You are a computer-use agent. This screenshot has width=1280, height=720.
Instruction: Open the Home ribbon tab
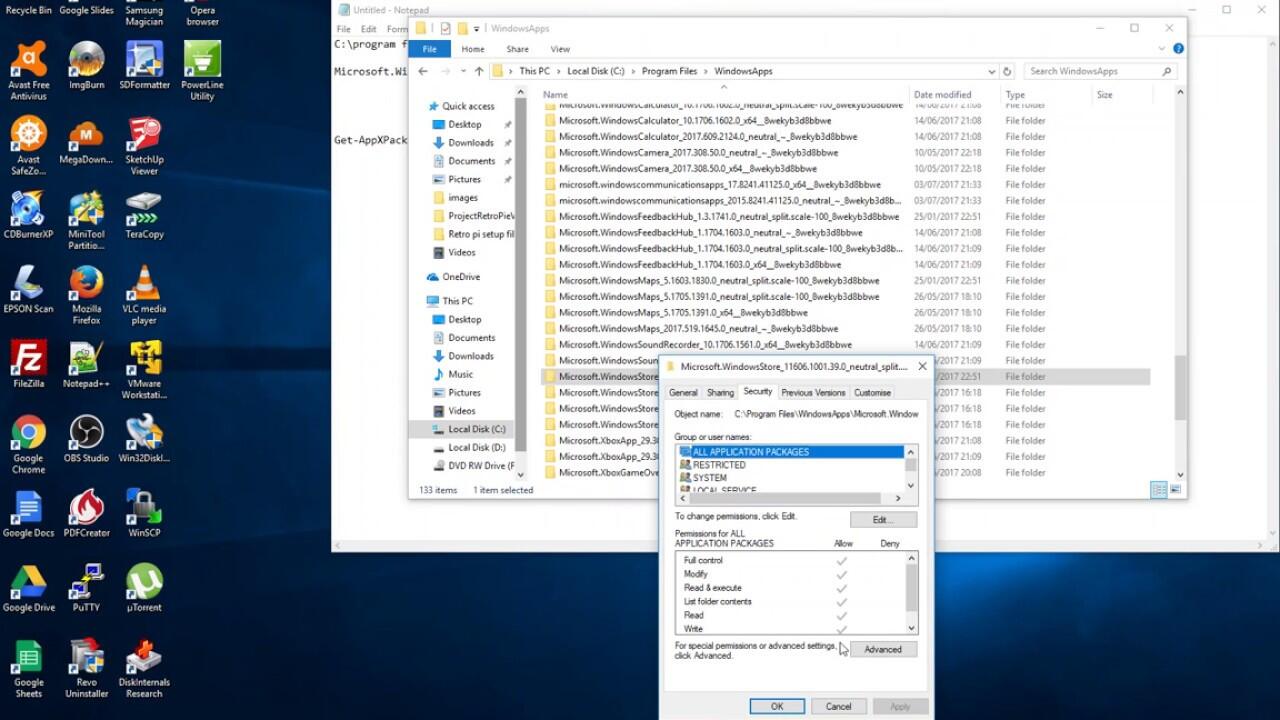[473, 48]
